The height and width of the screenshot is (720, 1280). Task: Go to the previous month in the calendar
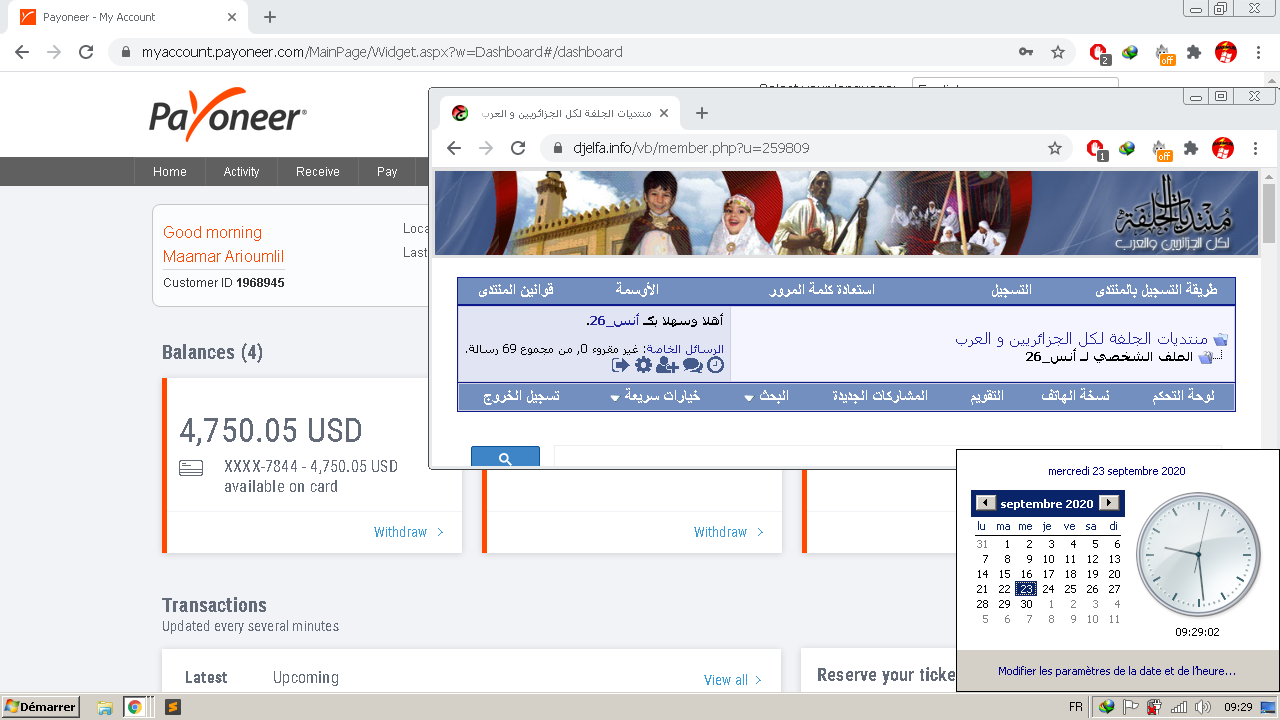[986, 503]
